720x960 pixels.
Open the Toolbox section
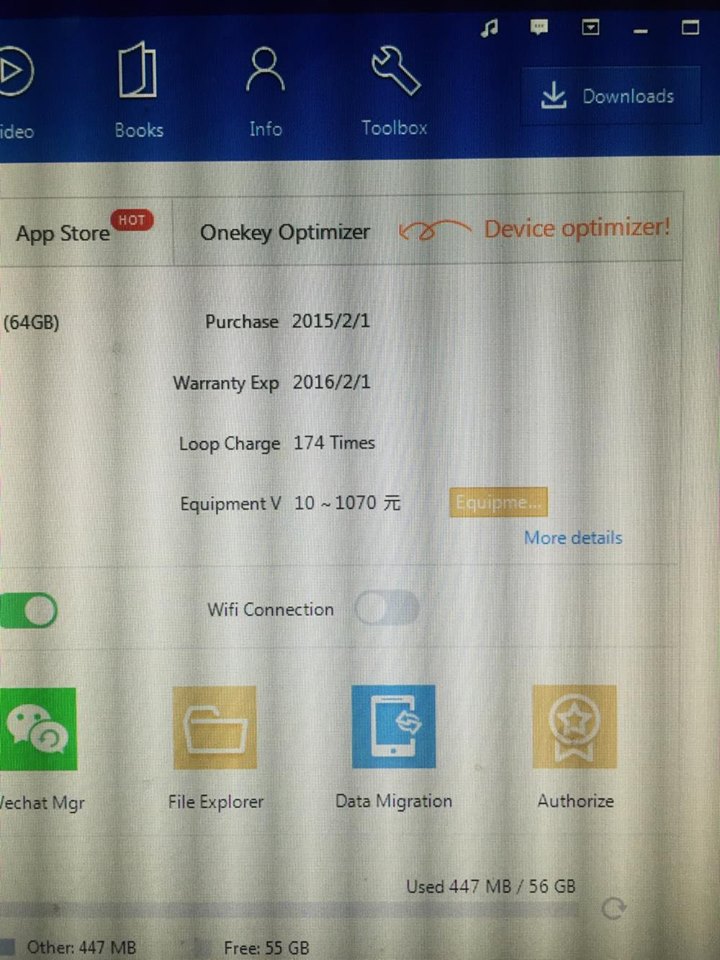click(x=394, y=92)
